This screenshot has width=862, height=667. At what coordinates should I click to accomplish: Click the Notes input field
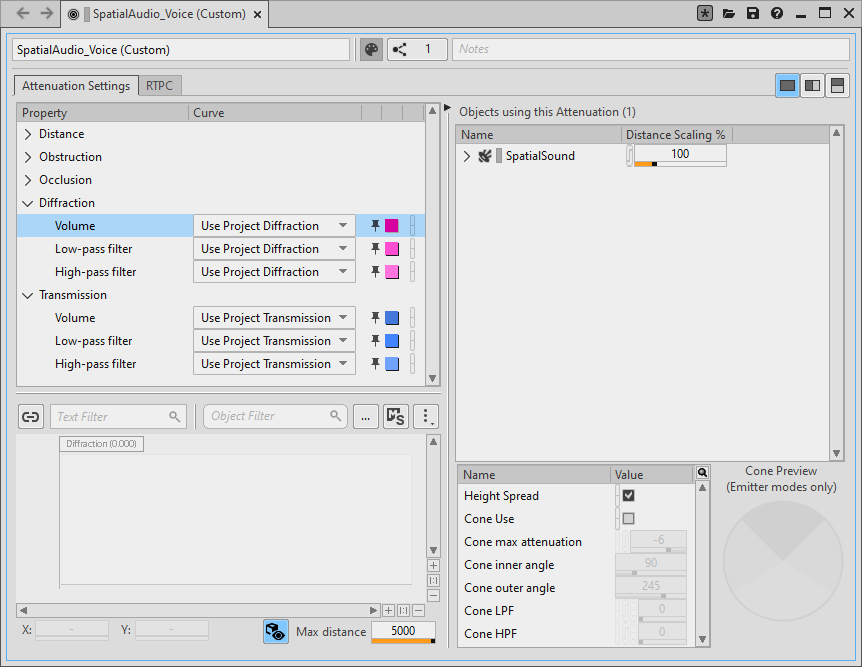pyautogui.click(x=650, y=50)
